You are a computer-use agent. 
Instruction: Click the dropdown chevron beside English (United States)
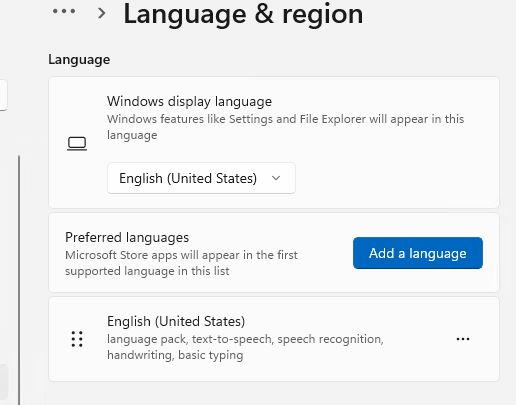276,178
